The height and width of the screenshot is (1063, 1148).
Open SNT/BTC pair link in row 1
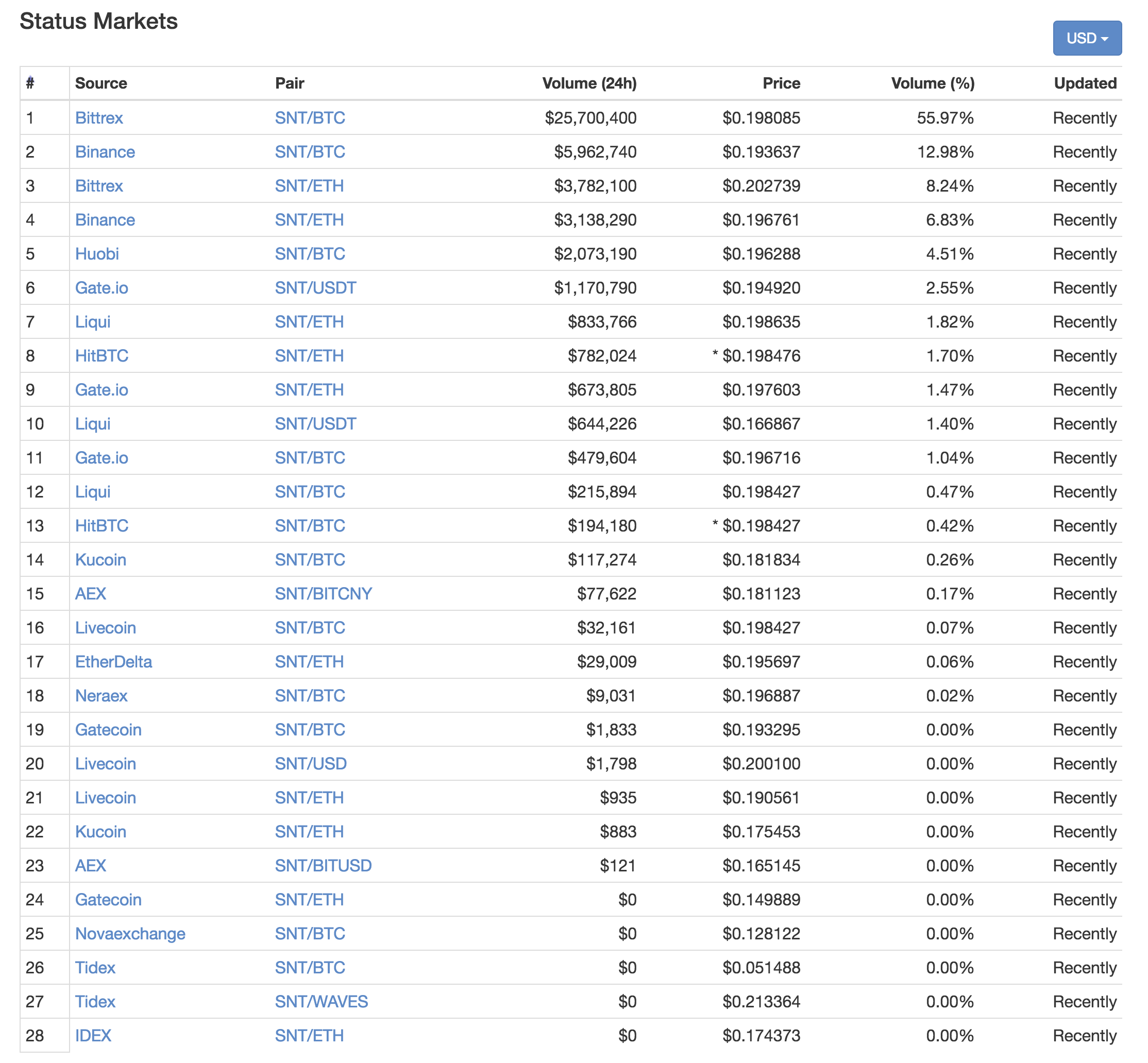click(x=310, y=118)
